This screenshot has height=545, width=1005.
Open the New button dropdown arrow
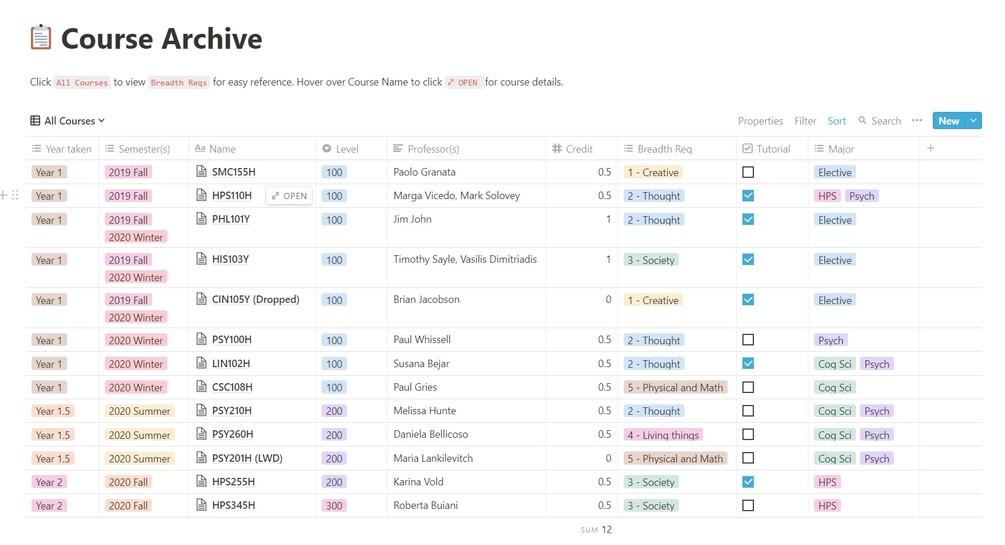[x=973, y=121]
